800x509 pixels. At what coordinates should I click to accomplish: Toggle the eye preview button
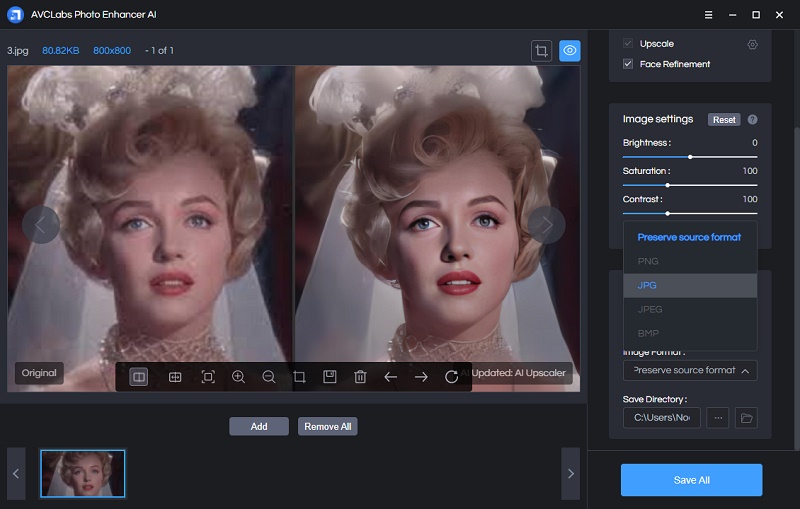coord(570,50)
